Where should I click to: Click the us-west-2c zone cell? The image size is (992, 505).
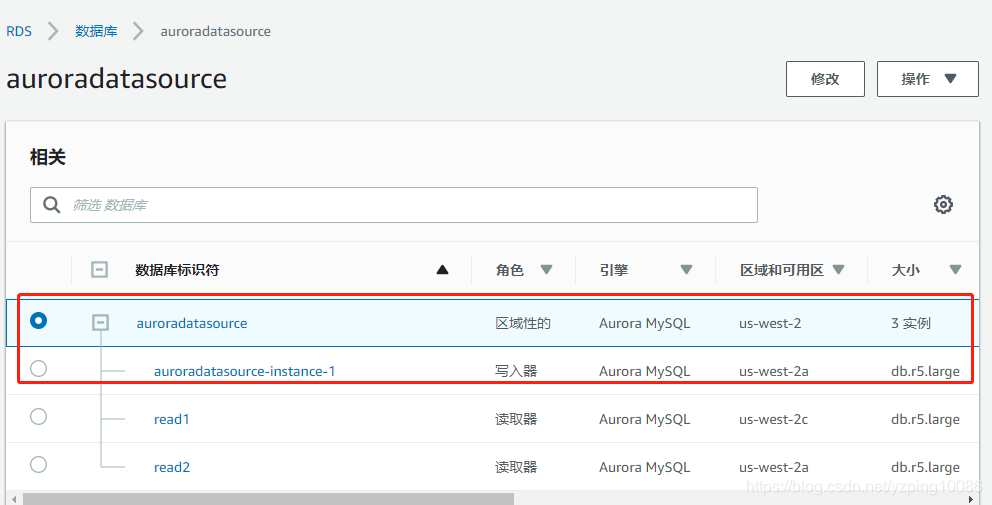coord(773,420)
